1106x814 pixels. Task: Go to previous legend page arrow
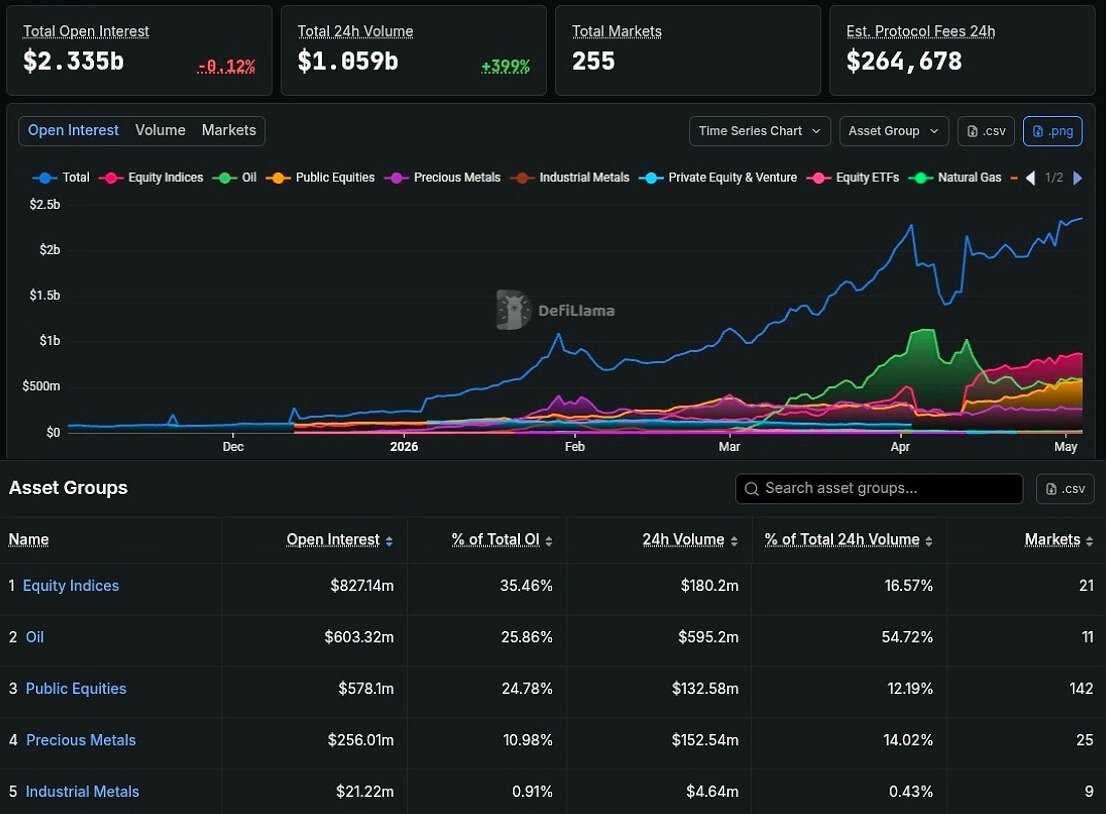[1031, 178]
